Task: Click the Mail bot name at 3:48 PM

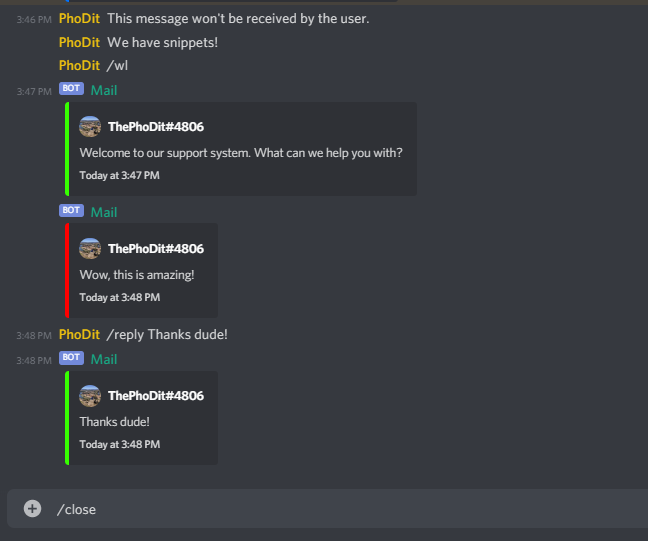Action: (x=104, y=359)
